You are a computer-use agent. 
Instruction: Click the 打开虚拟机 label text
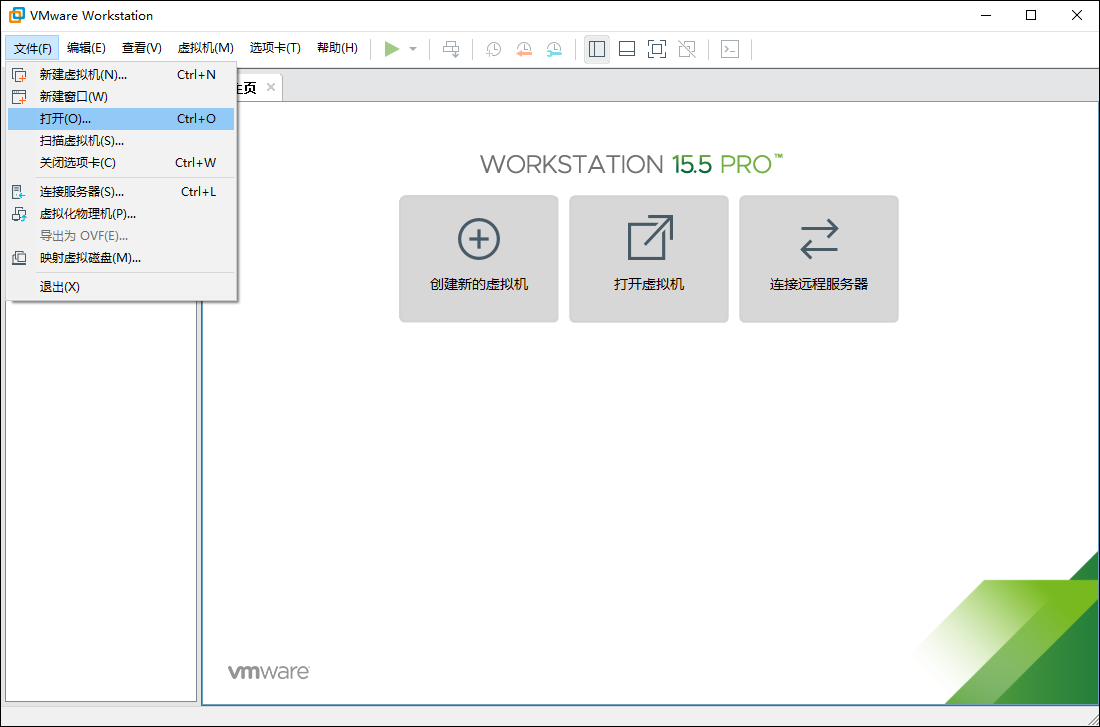649,284
